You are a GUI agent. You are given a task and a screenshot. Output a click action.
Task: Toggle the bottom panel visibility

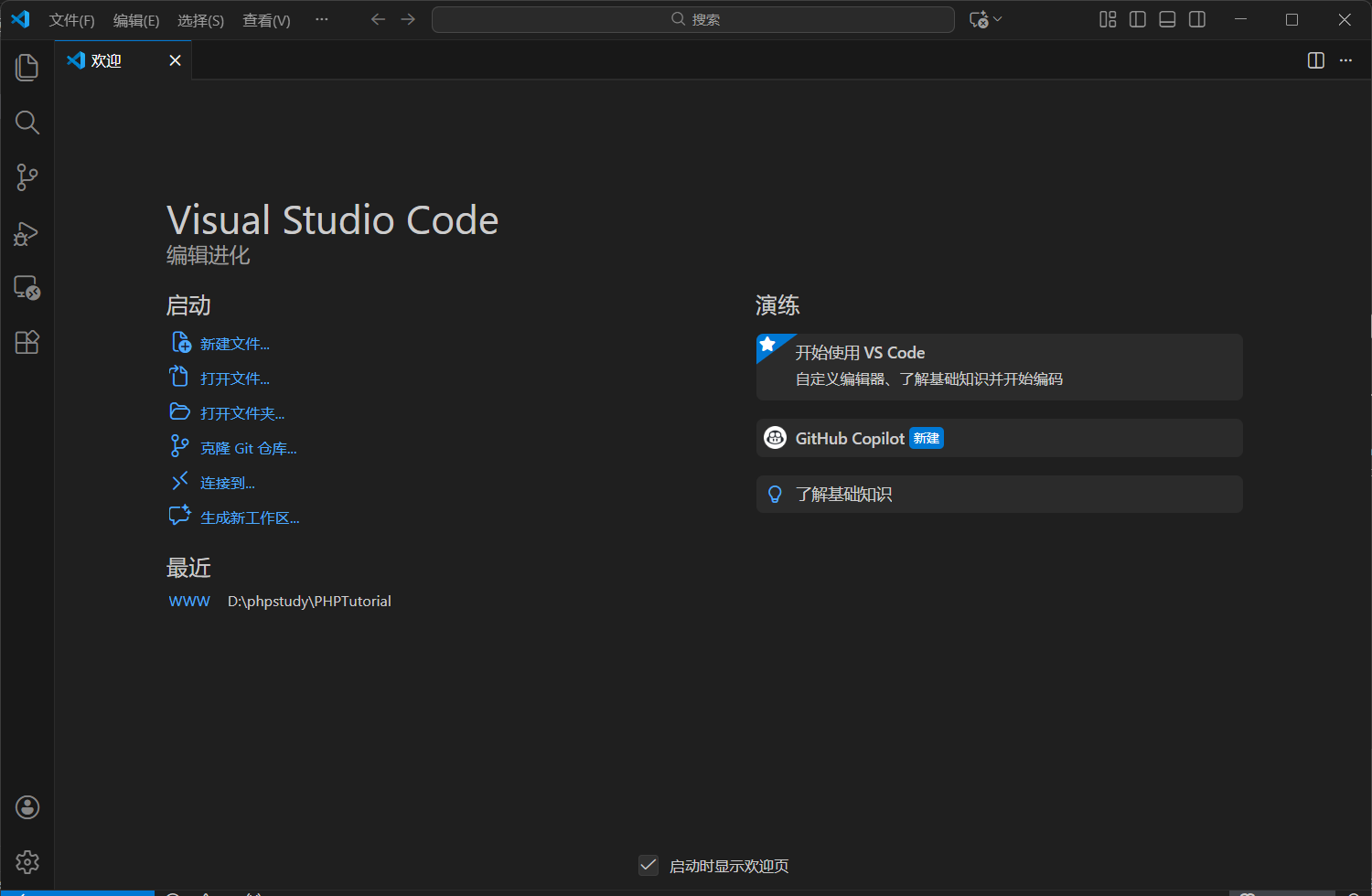click(x=1167, y=19)
